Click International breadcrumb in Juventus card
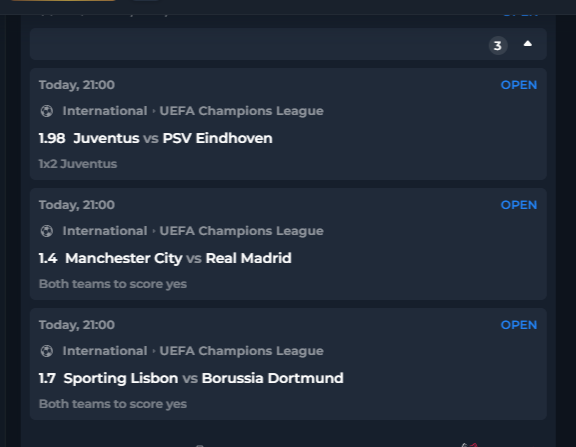This screenshot has width=576, height=447. coord(105,111)
